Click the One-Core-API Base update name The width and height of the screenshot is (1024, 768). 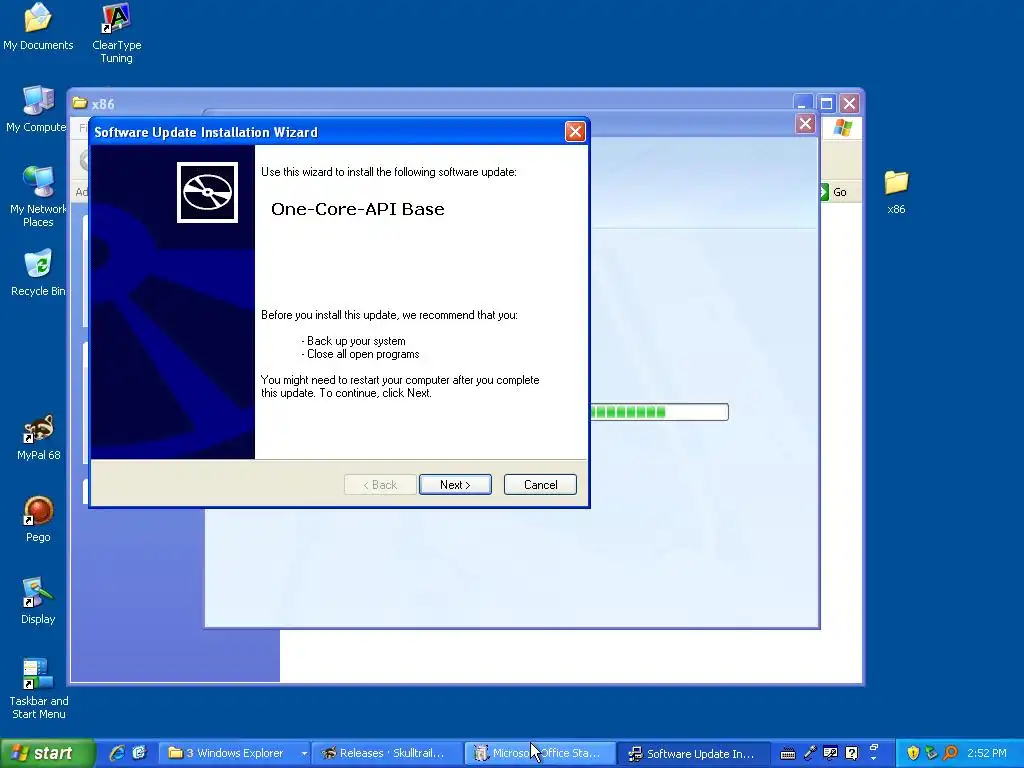tap(357, 209)
